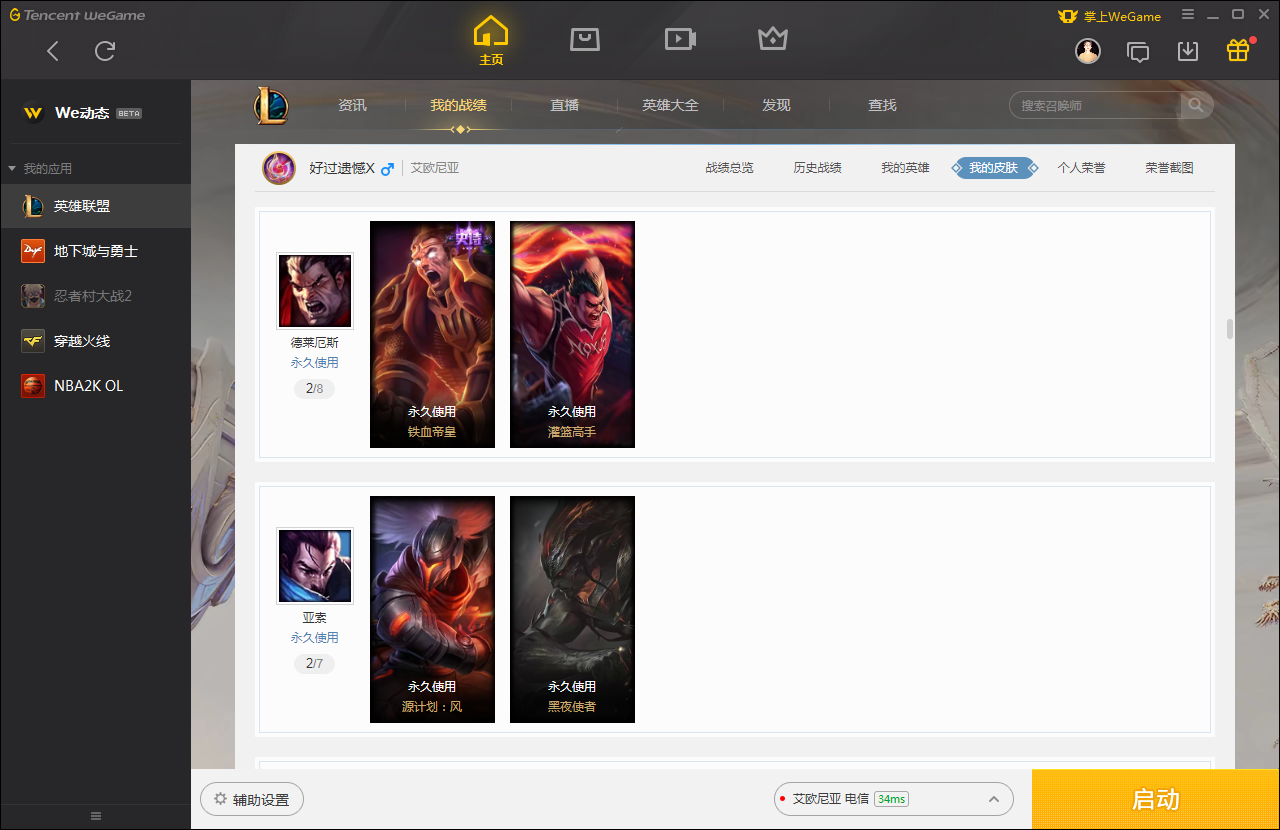1280x830 pixels.
Task: Collapse the 我的应用 section
Action: pos(40,169)
